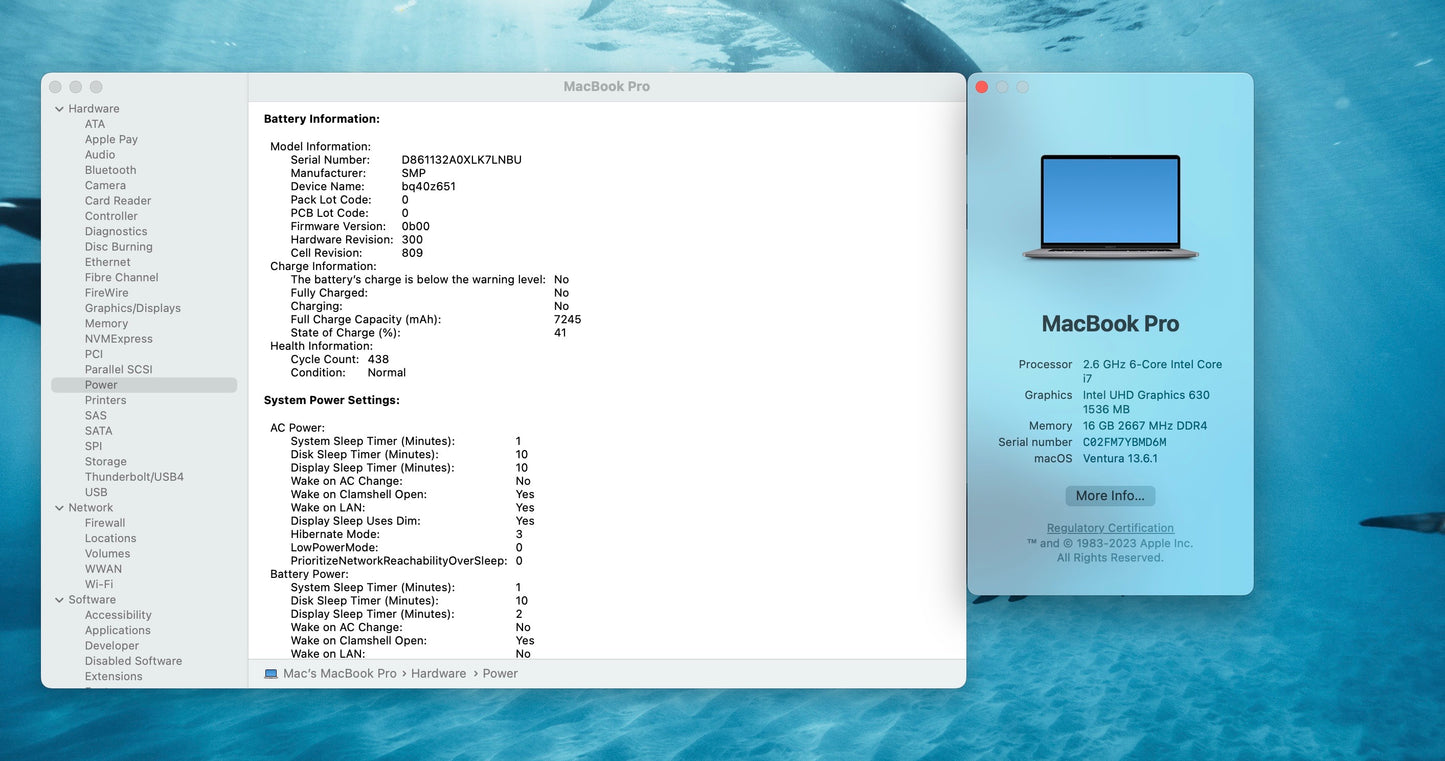Viewport: 1445px width, 761px height.
Task: Show Wi-Fi network information
Action: coord(98,584)
